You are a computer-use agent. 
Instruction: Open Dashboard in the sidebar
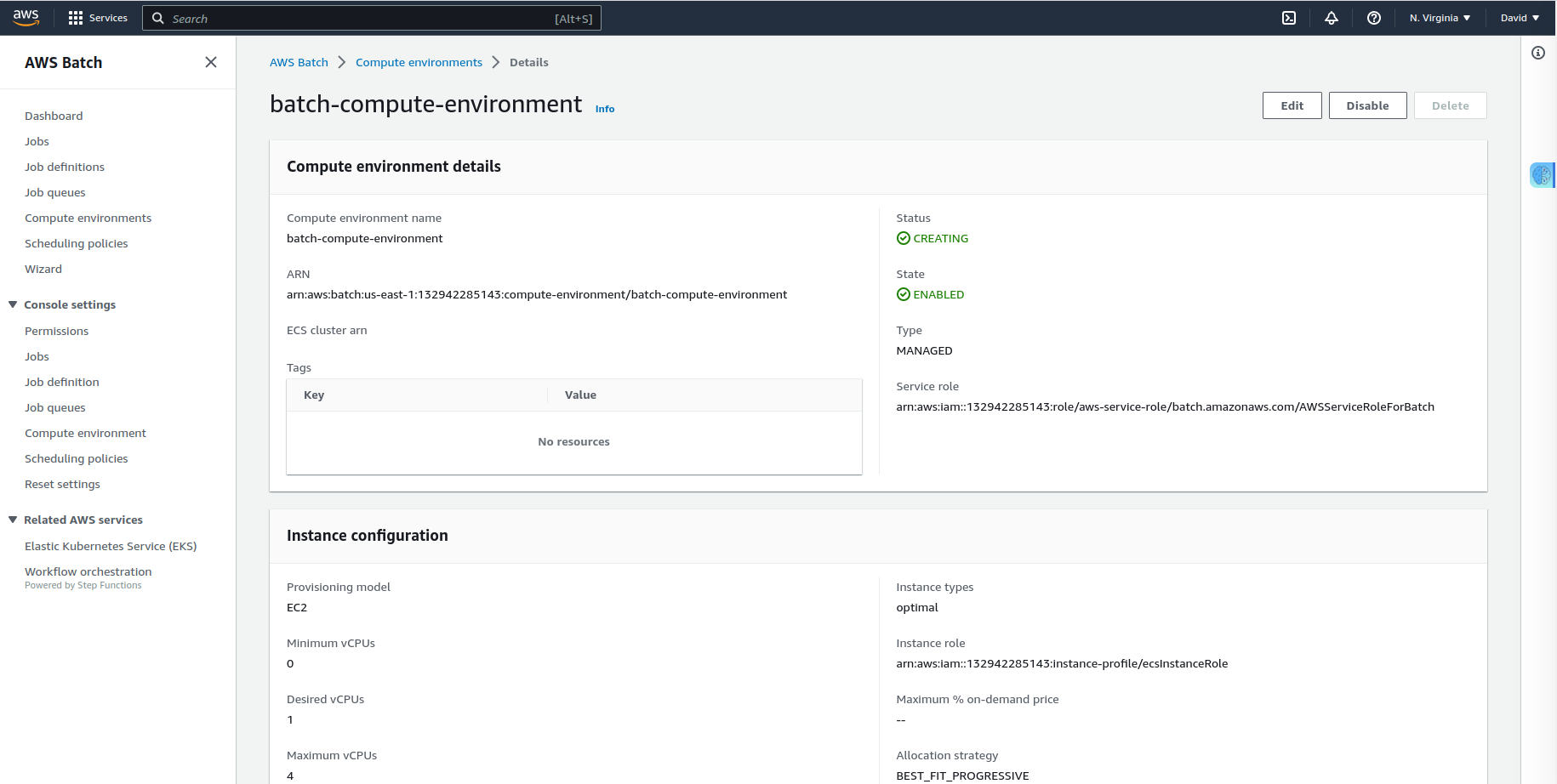[x=54, y=116]
